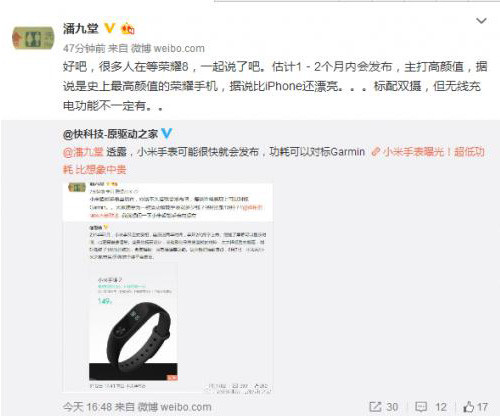The height and width of the screenshot is (416, 500).
Task: Like the post with thumbs-up icon
Action: [x=469, y=407]
